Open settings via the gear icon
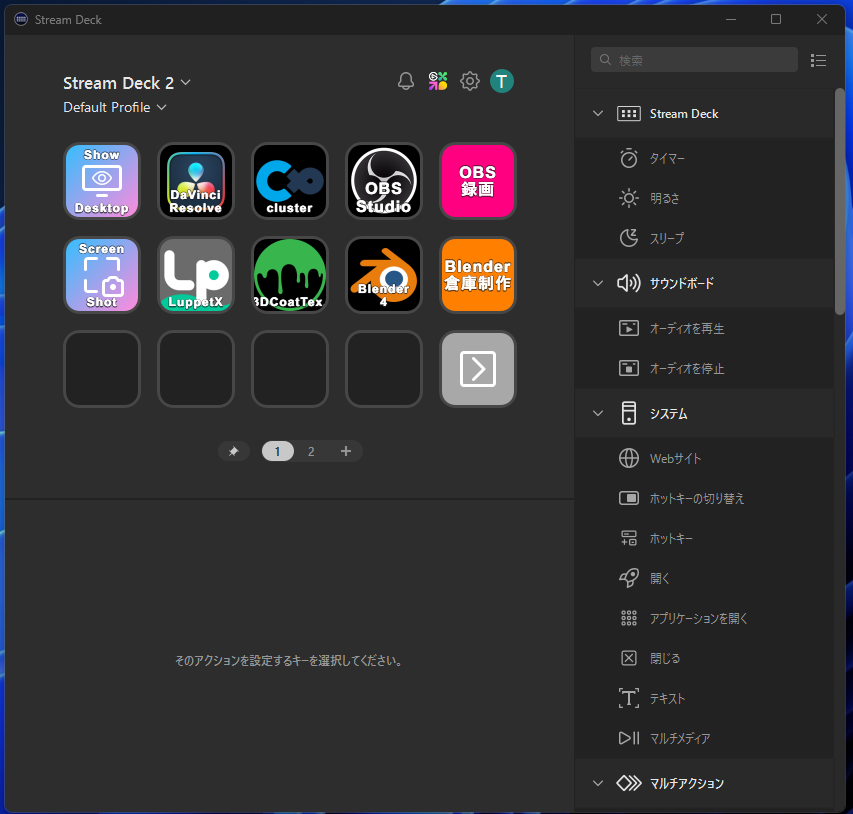 click(x=470, y=82)
